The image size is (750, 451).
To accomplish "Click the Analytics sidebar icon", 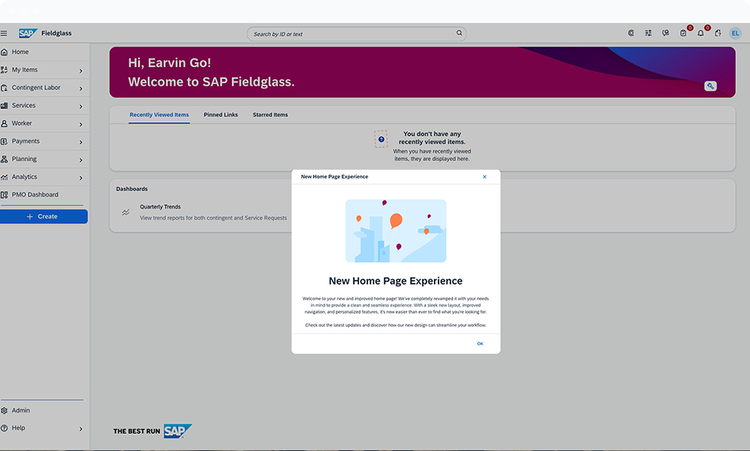I will [4, 177].
